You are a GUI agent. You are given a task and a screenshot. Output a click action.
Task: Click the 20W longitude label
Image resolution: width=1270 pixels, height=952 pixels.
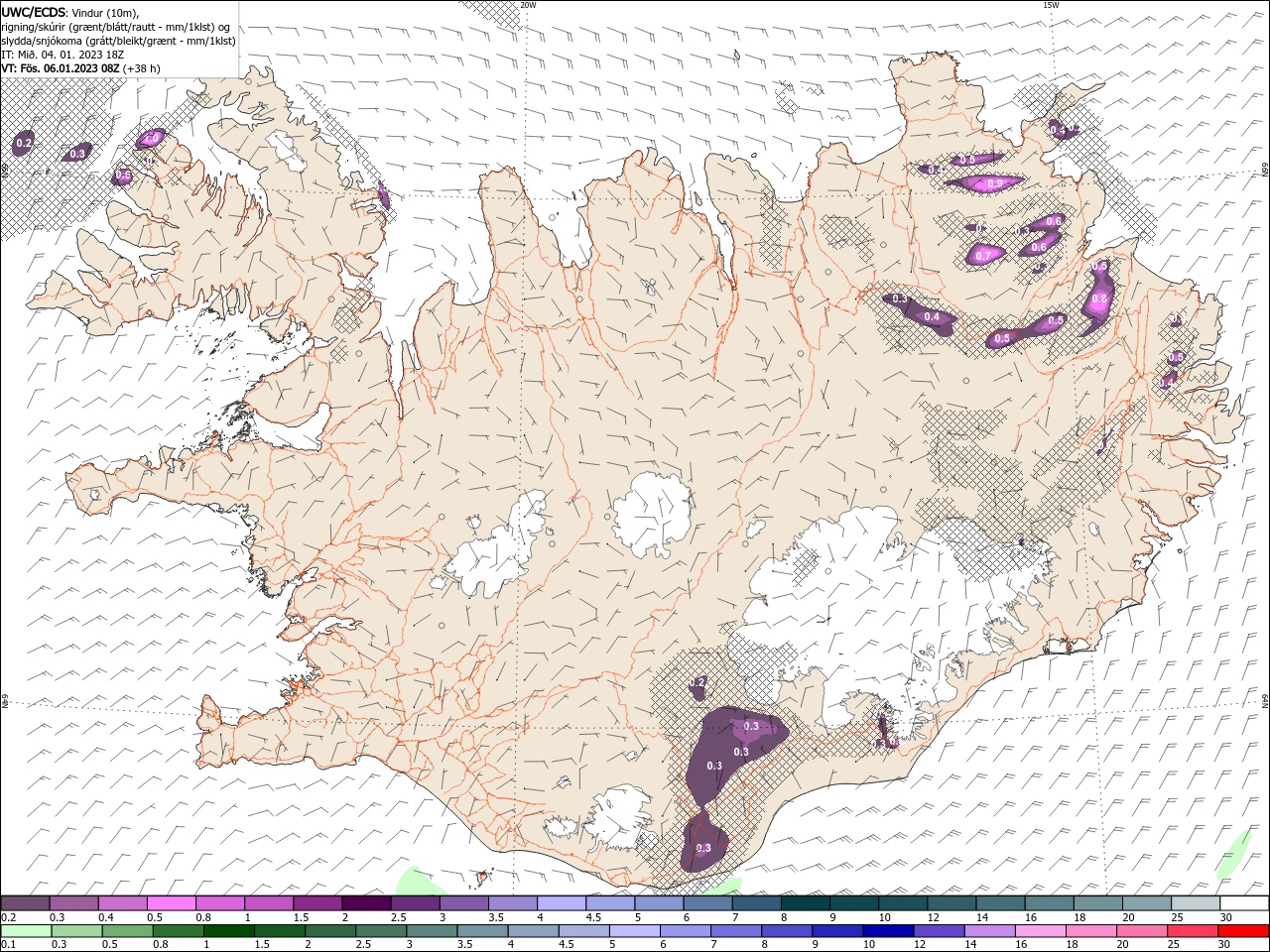[x=528, y=5]
